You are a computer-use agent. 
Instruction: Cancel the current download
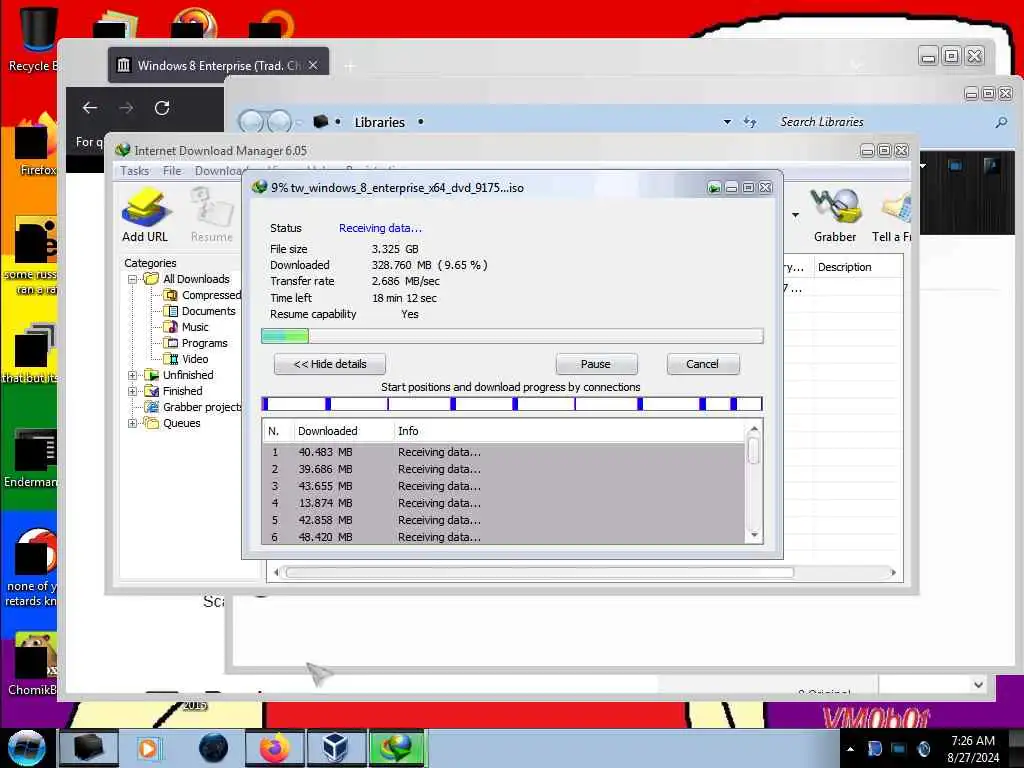coord(703,364)
